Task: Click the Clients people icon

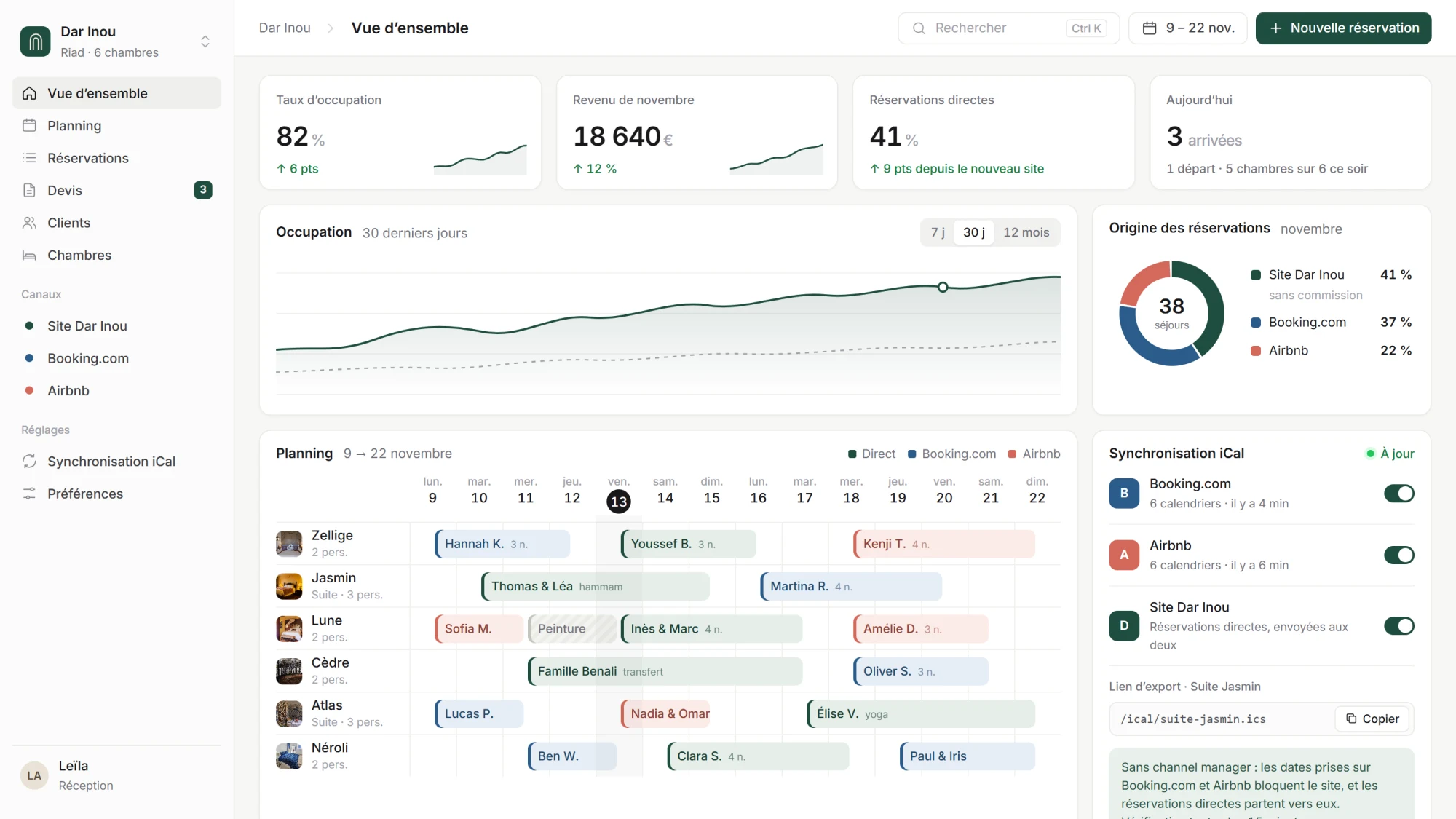Action: [29, 223]
